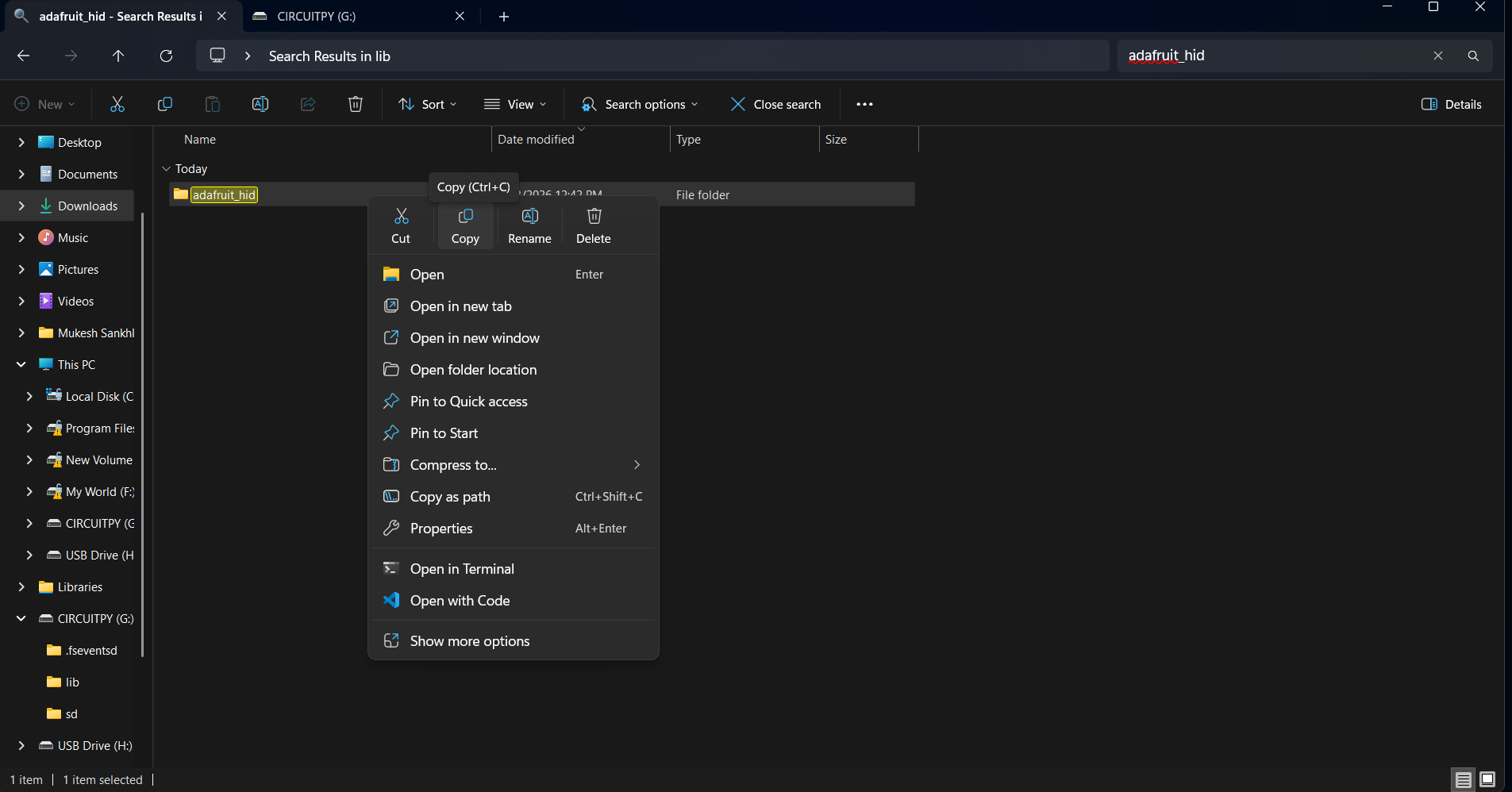Click the Delete icon in the context menu
Viewport: 1512px width, 792px height.
coord(594,216)
